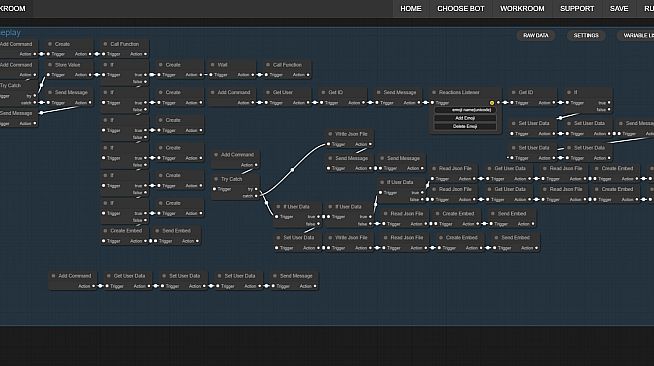Go to CHOOSE BOT

click(460, 8)
